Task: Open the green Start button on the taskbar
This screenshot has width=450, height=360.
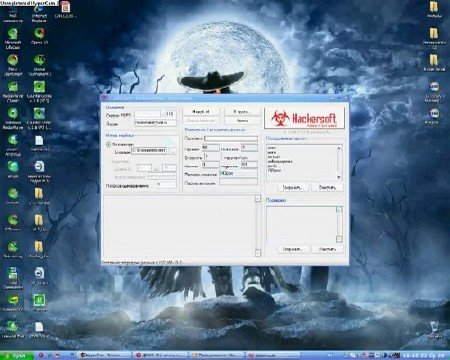Action: [17, 355]
